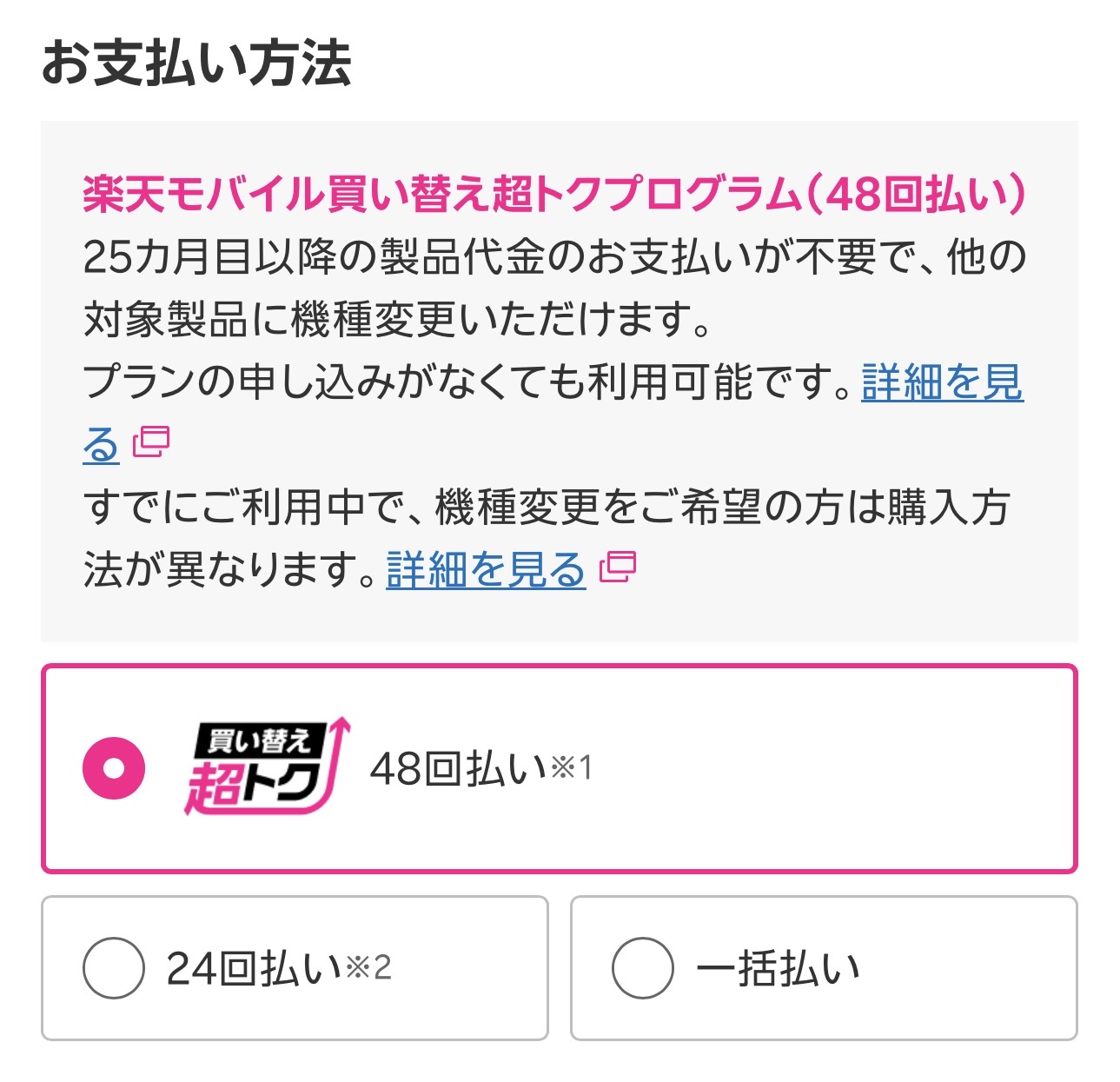The width and height of the screenshot is (1120, 1082).
Task: Click the line starting すでにご利用中で
Action: (x=546, y=507)
